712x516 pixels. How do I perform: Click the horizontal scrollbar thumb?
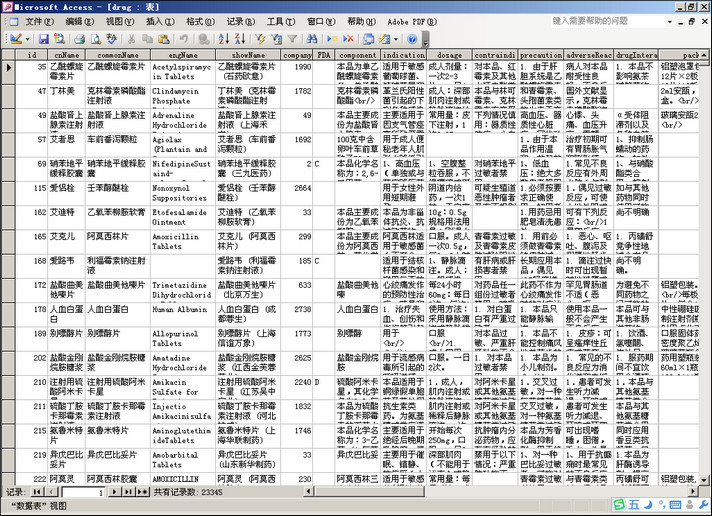tap(370, 492)
